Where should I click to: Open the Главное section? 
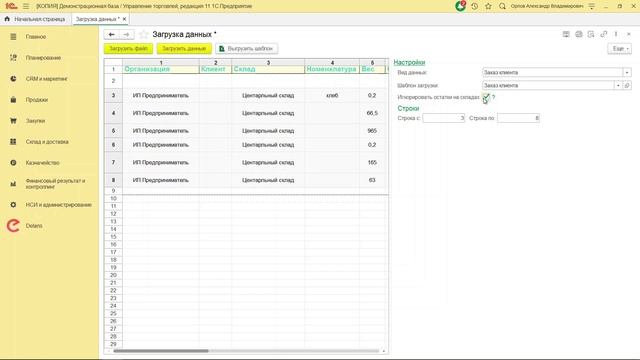[x=36, y=37]
